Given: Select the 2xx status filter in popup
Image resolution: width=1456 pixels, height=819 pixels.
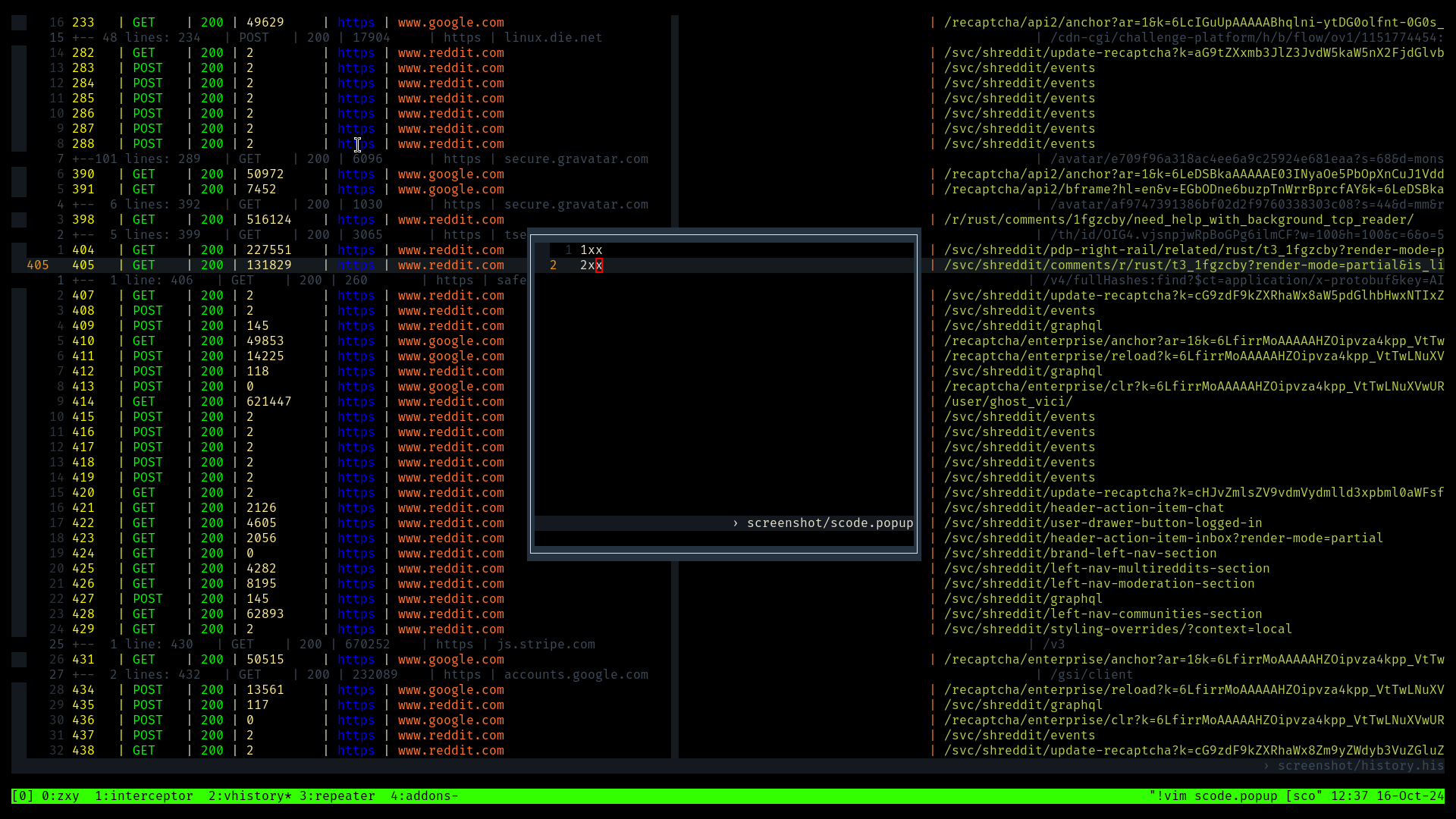Looking at the screenshot, I should tap(591, 265).
